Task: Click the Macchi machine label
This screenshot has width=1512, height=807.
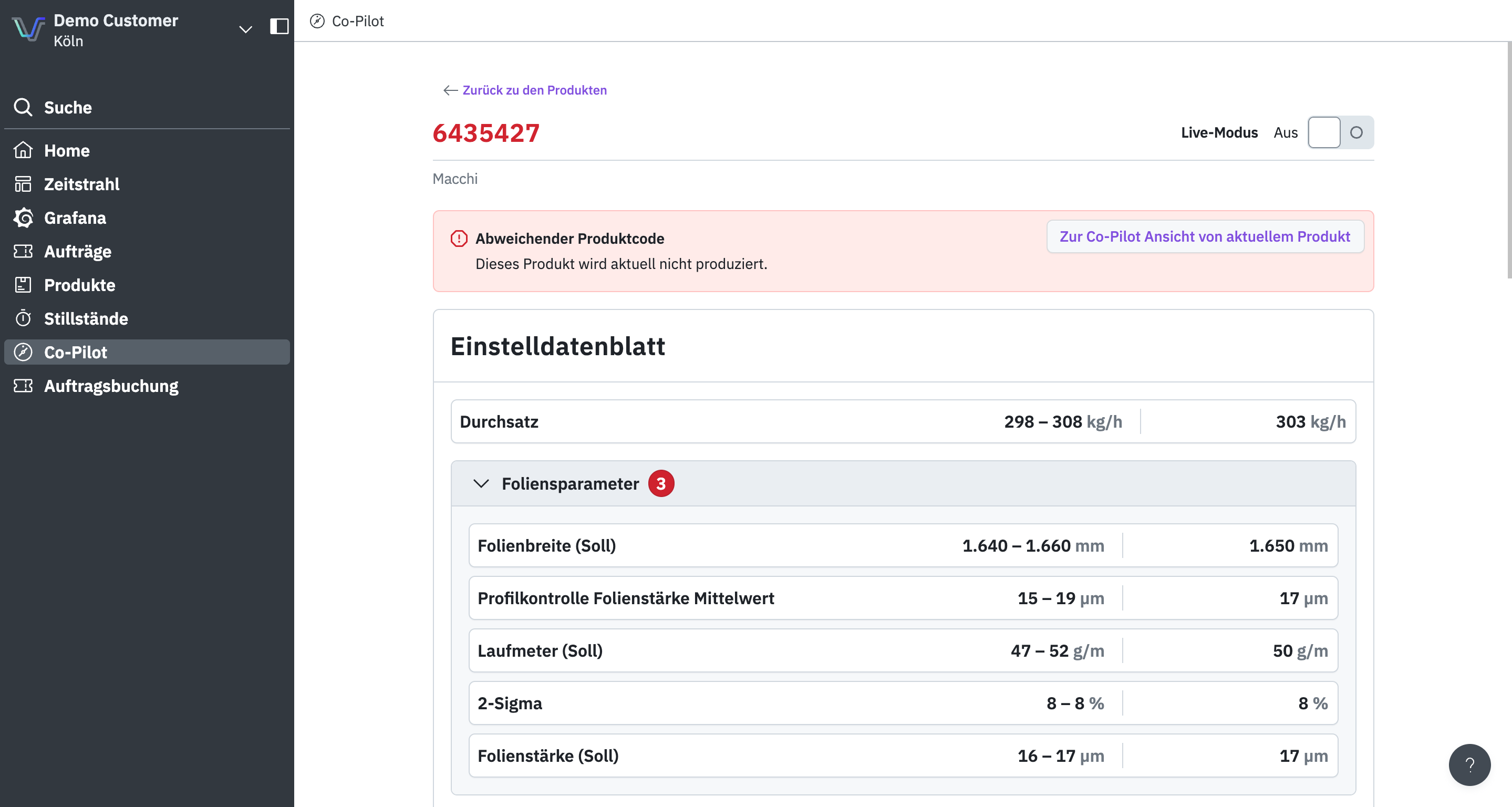Action: [455, 179]
